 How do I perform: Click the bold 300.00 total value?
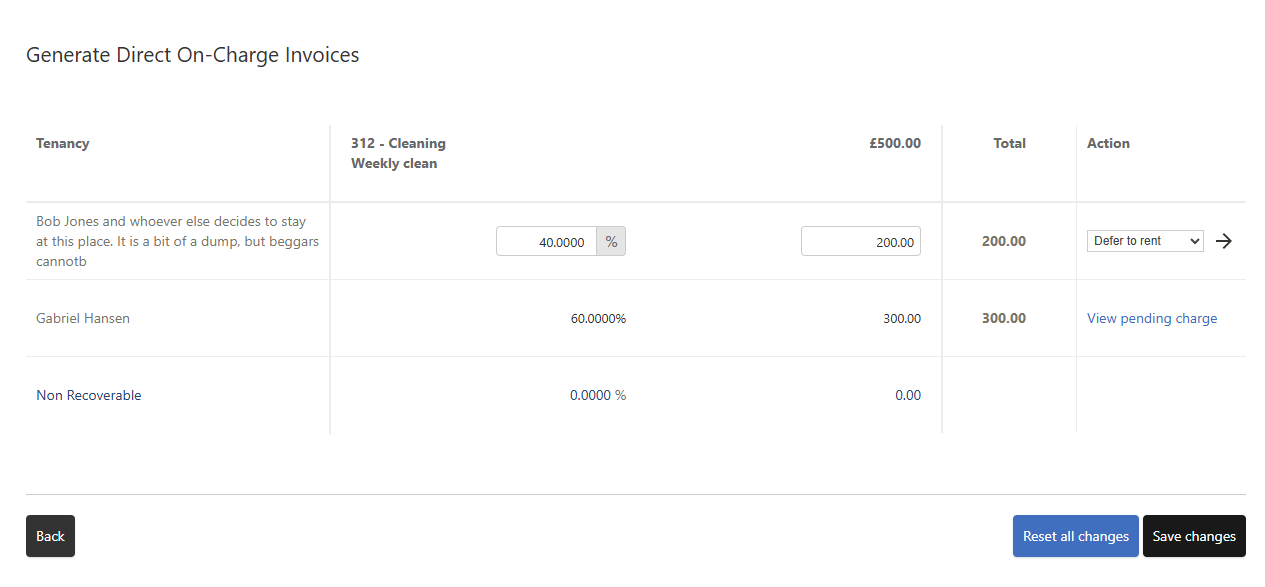click(1003, 318)
